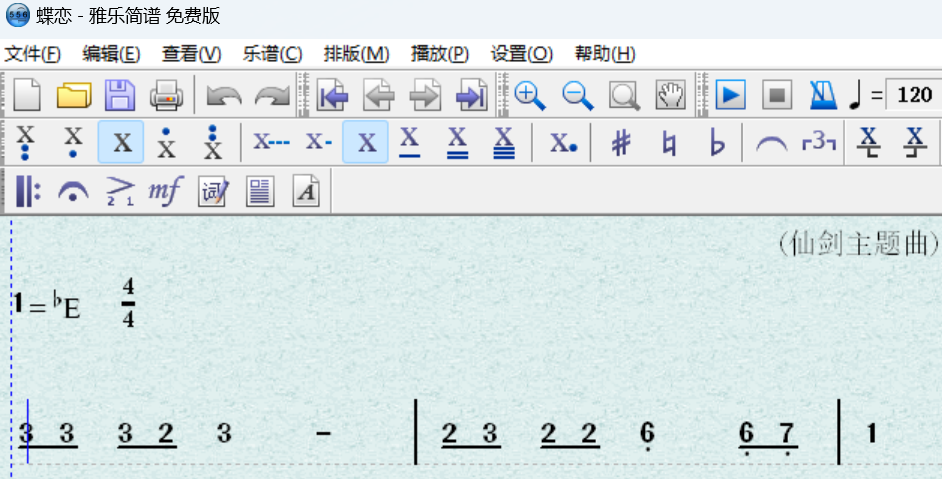Apply natural accidental
Viewport: 942px width, 479px height.
(669, 144)
